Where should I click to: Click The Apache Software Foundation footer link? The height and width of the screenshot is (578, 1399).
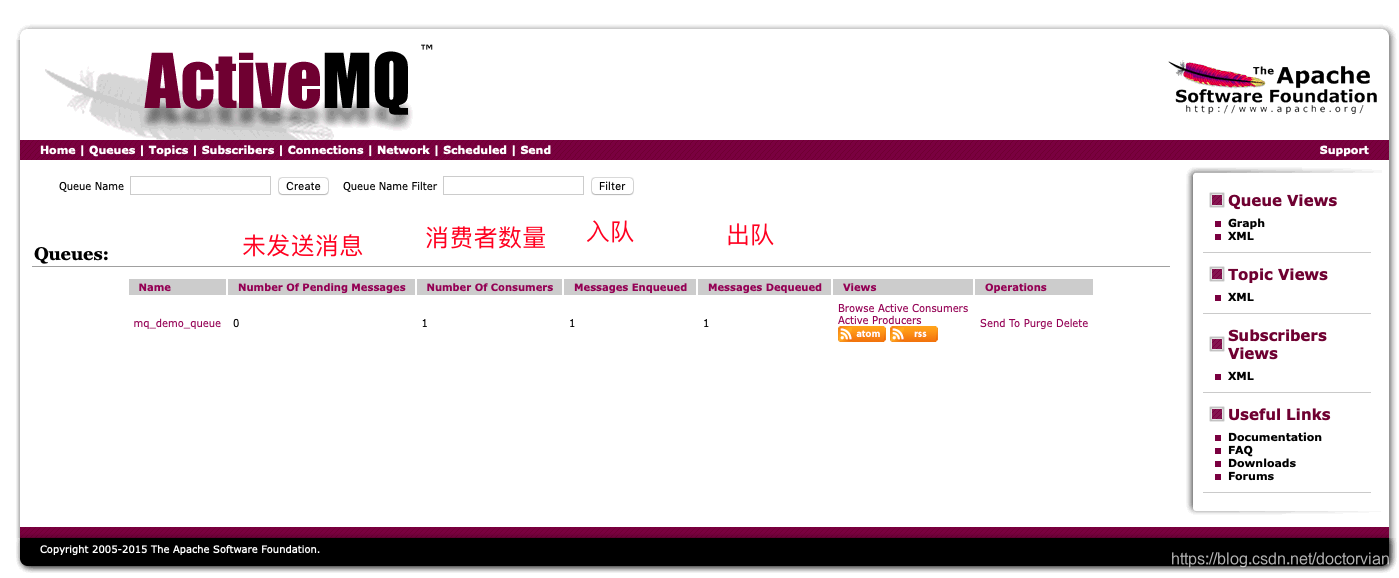[234, 549]
